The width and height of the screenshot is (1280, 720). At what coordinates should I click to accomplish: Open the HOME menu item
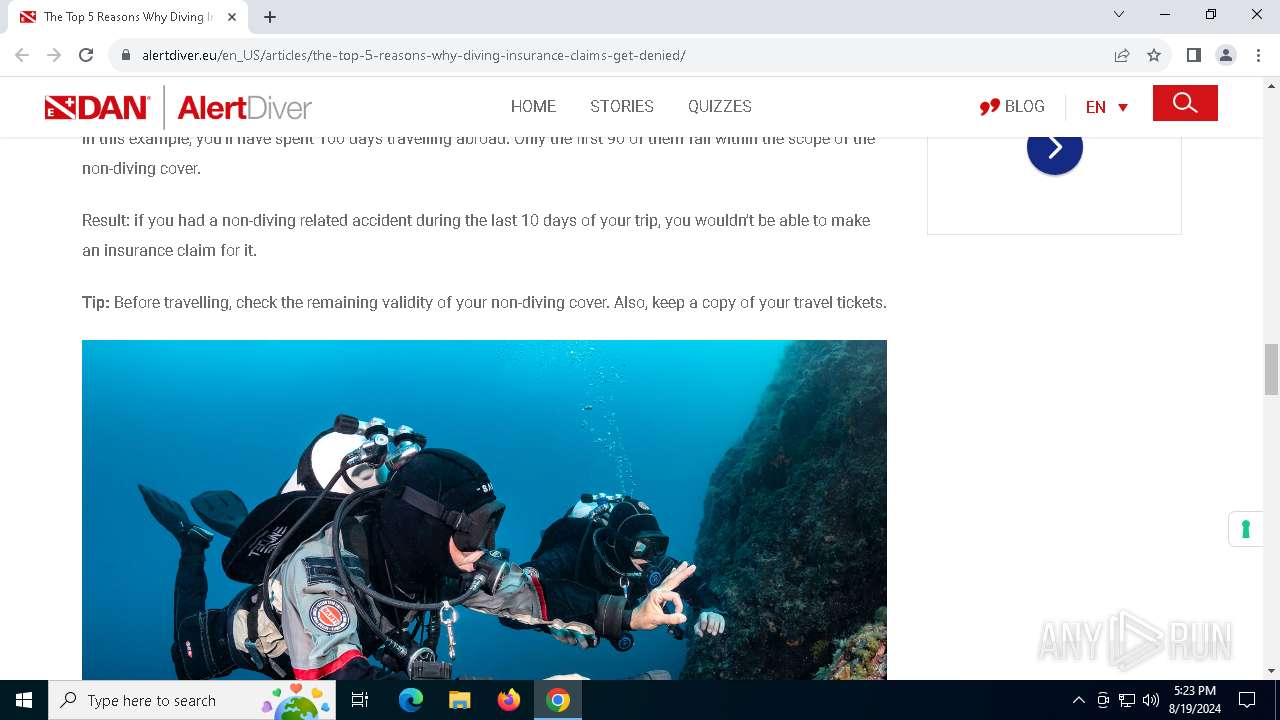click(x=533, y=106)
